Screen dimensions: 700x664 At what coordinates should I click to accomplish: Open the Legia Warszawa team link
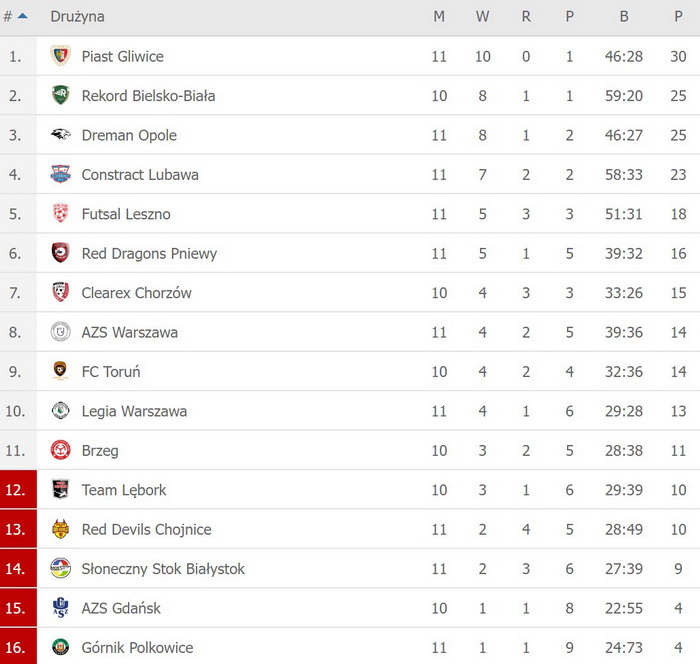pos(134,411)
